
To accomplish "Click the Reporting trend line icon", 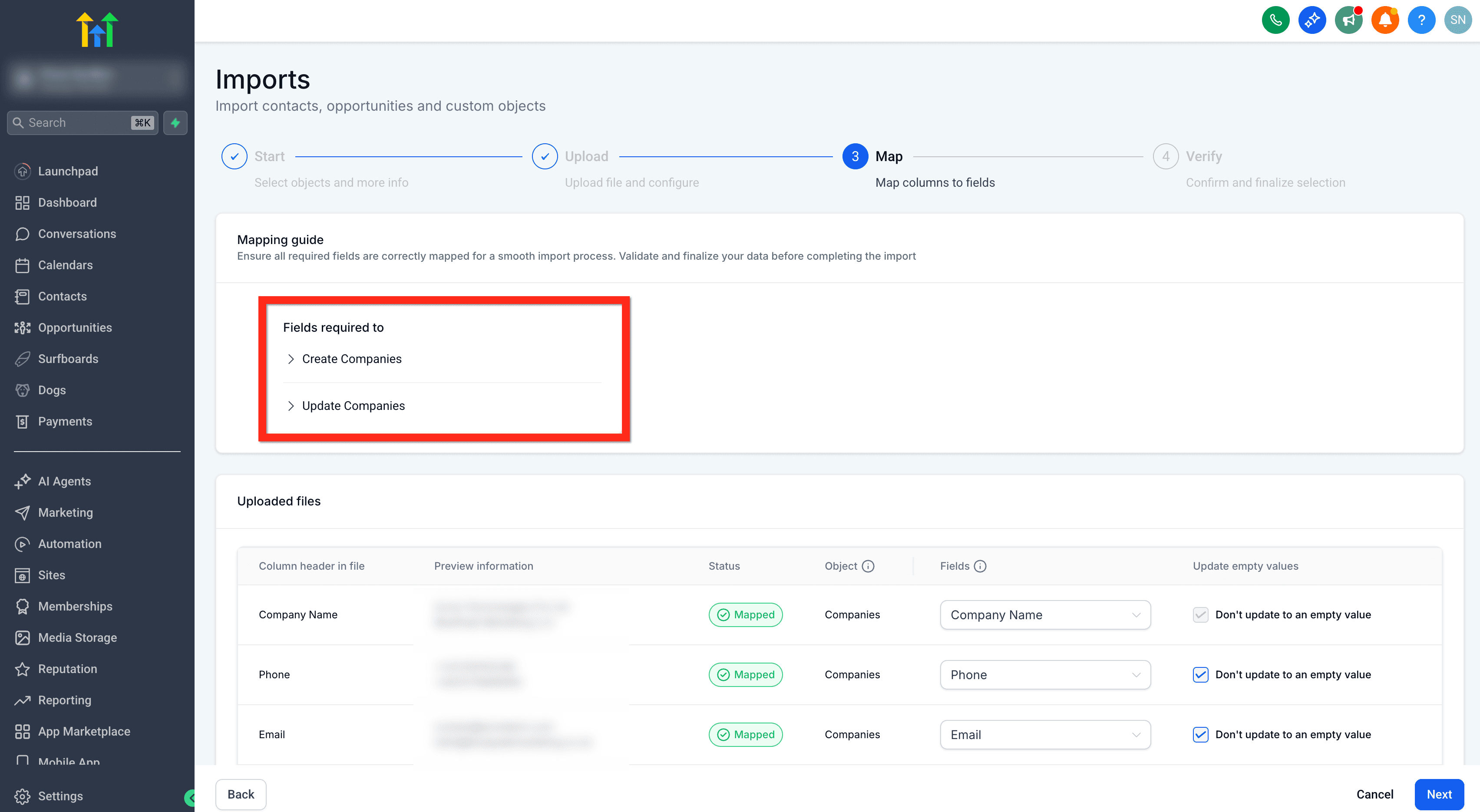I will (23, 700).
